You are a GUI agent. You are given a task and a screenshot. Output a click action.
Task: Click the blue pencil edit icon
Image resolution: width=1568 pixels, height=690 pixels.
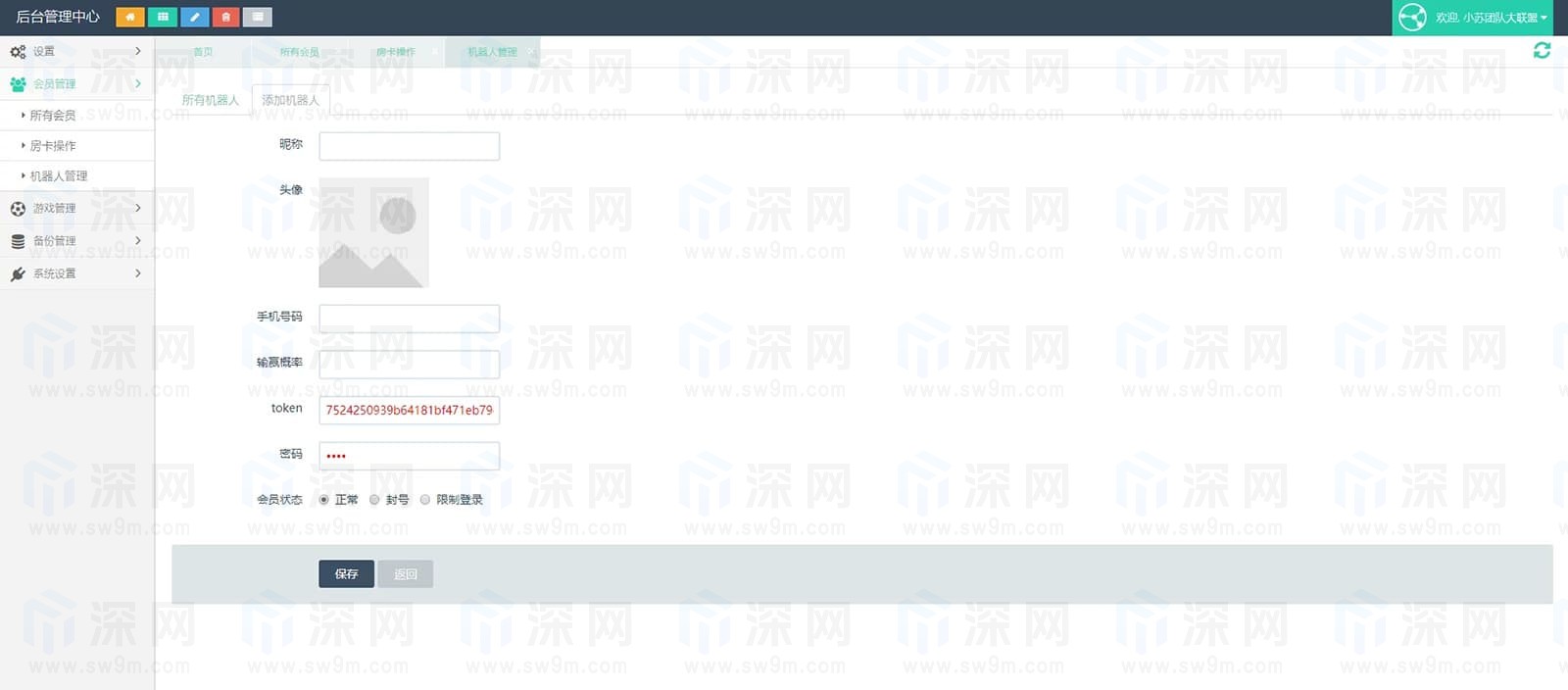(194, 17)
